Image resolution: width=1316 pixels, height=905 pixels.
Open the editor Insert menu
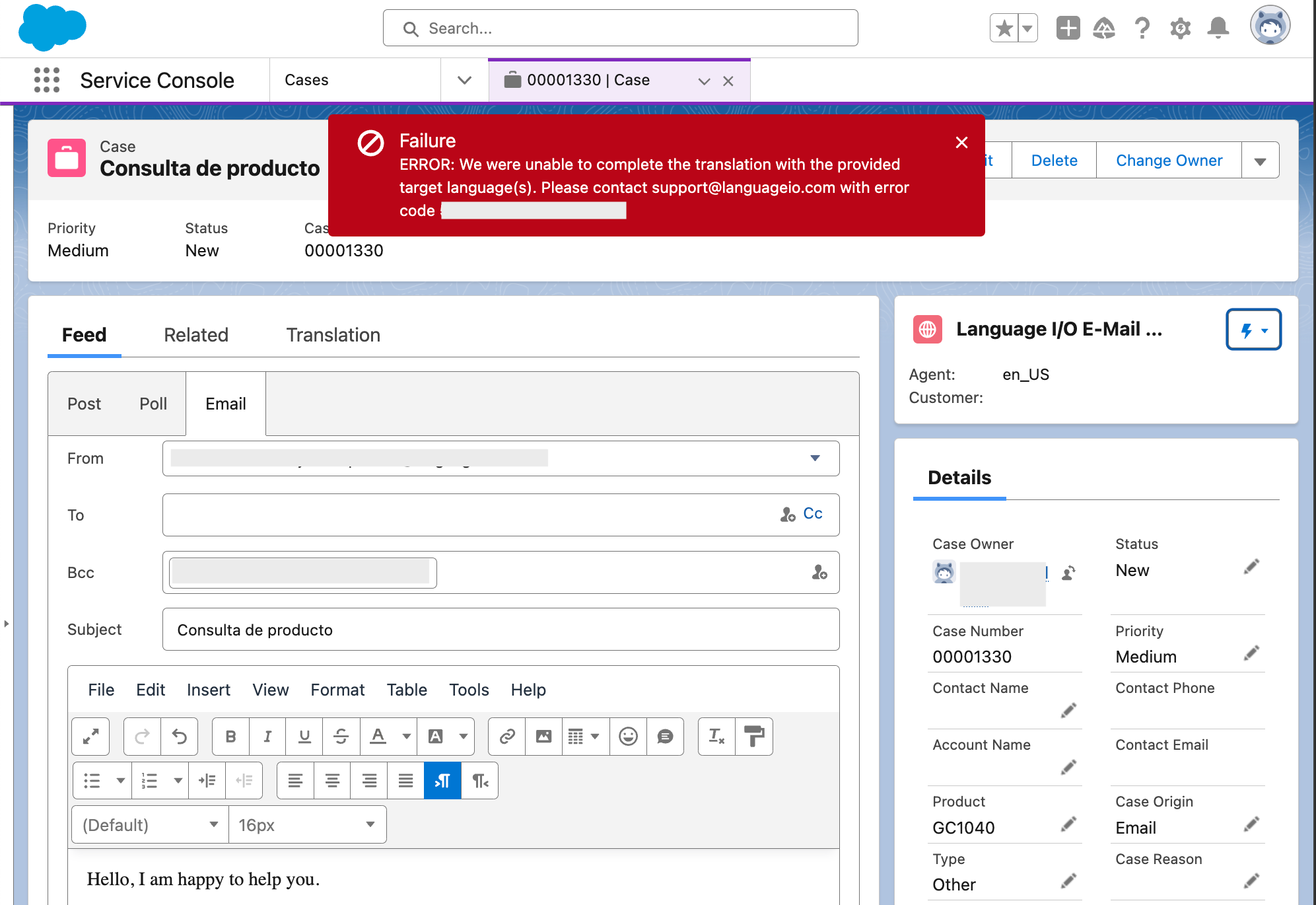click(x=209, y=690)
